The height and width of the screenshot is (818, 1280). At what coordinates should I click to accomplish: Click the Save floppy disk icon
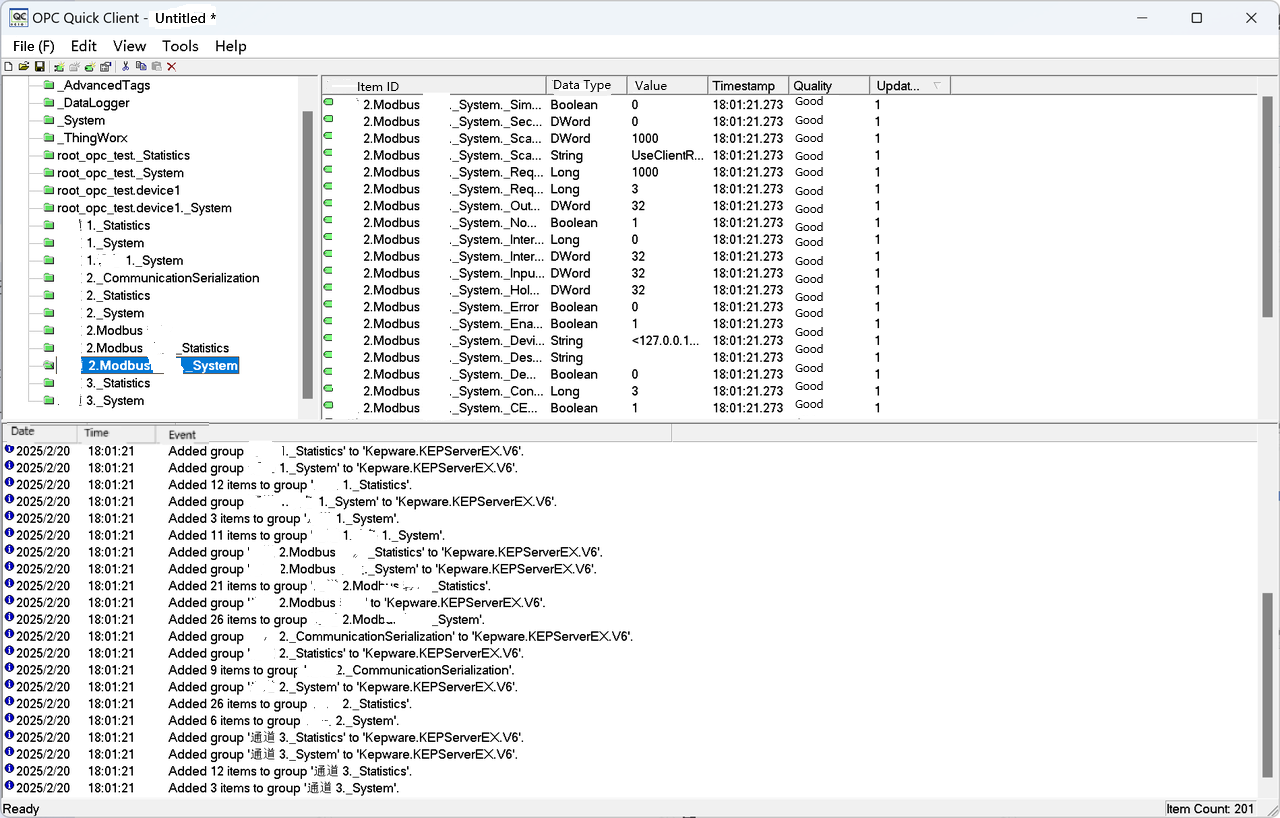39,66
